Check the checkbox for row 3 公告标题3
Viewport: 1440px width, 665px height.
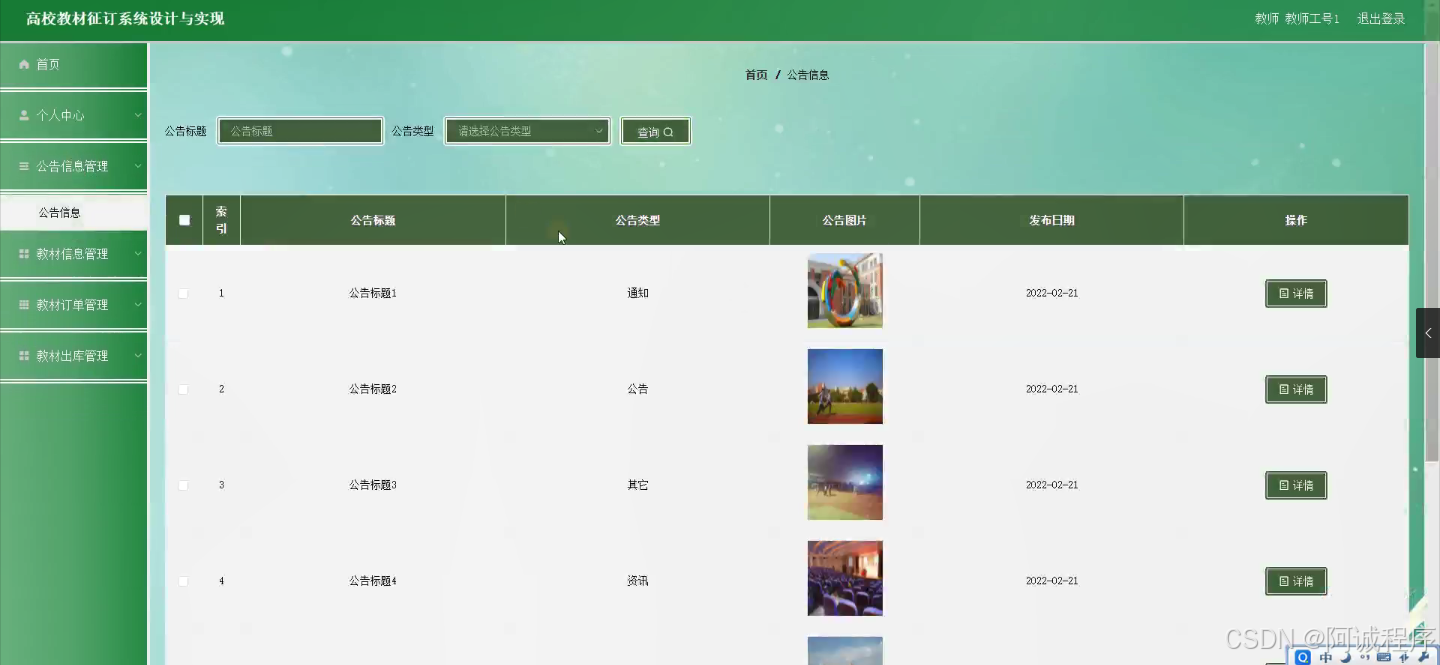click(183, 485)
